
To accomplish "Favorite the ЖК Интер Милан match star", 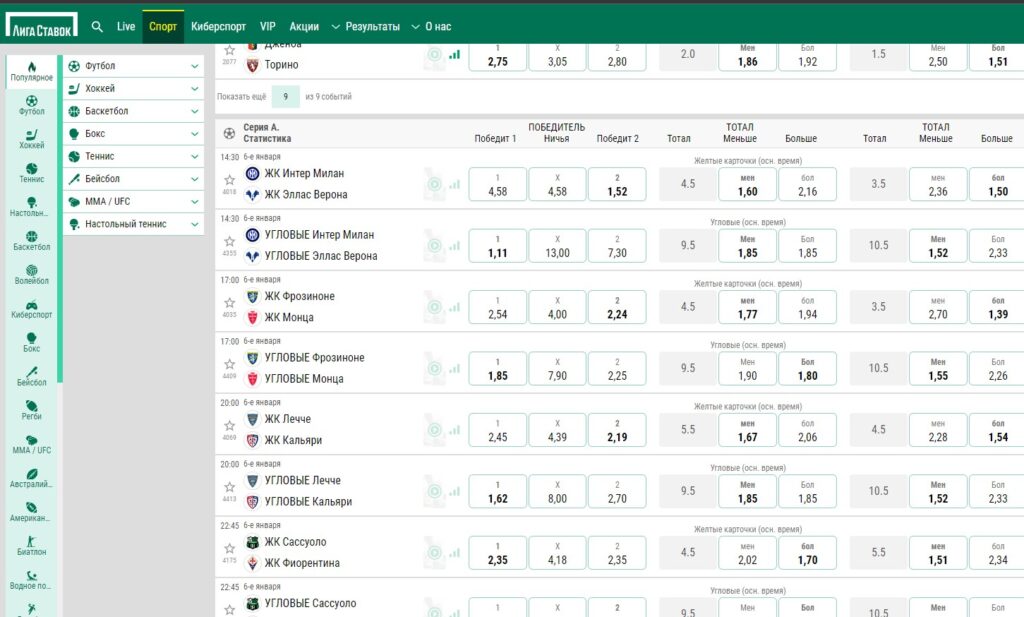I will (229, 180).
